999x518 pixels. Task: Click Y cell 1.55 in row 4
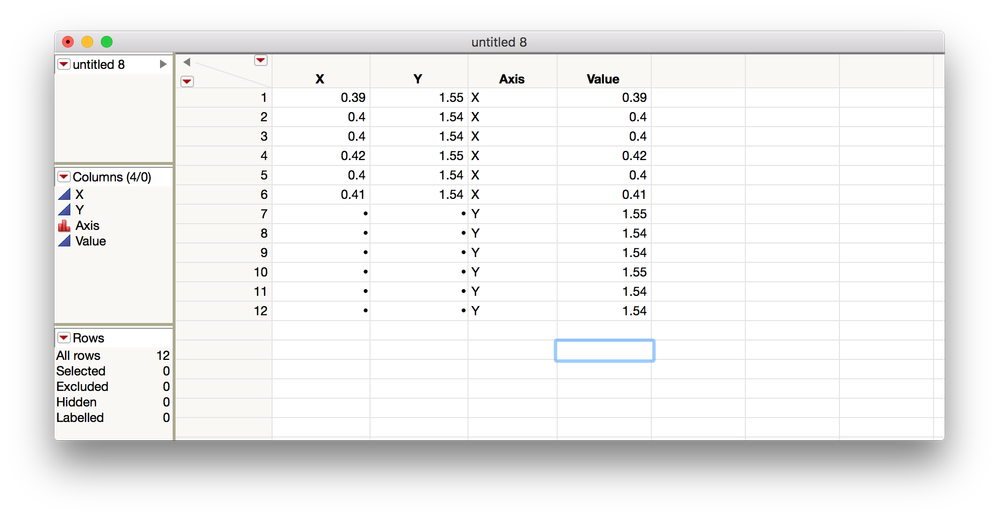coord(419,155)
